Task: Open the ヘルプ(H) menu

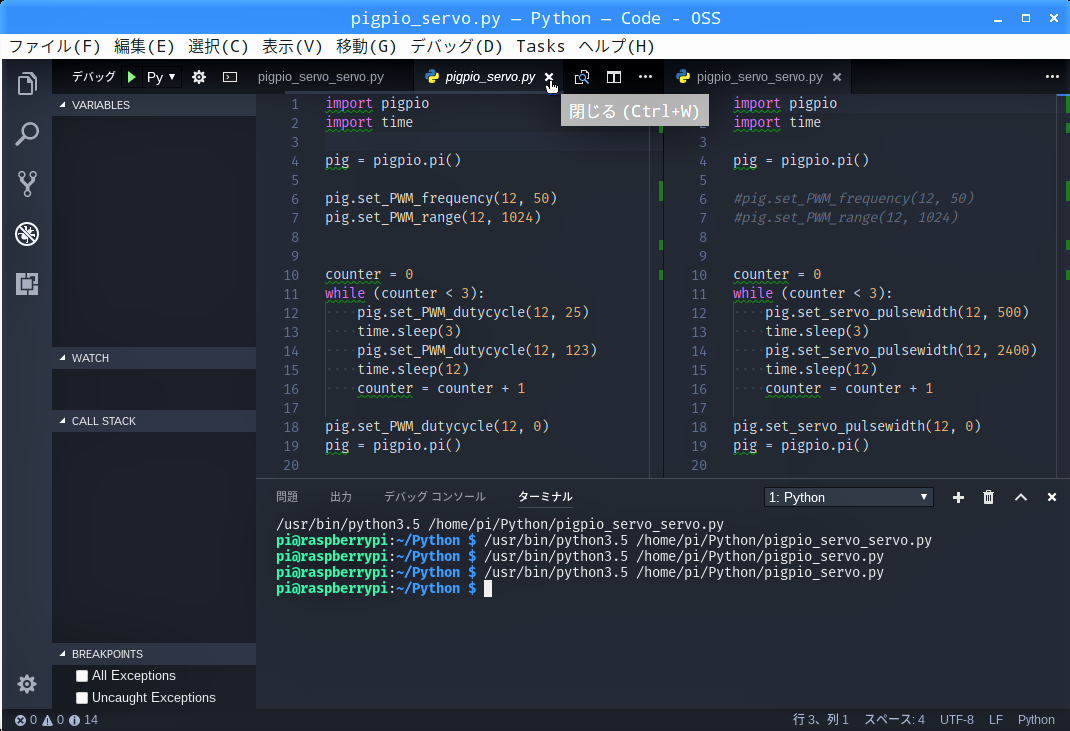Action: click(616, 46)
